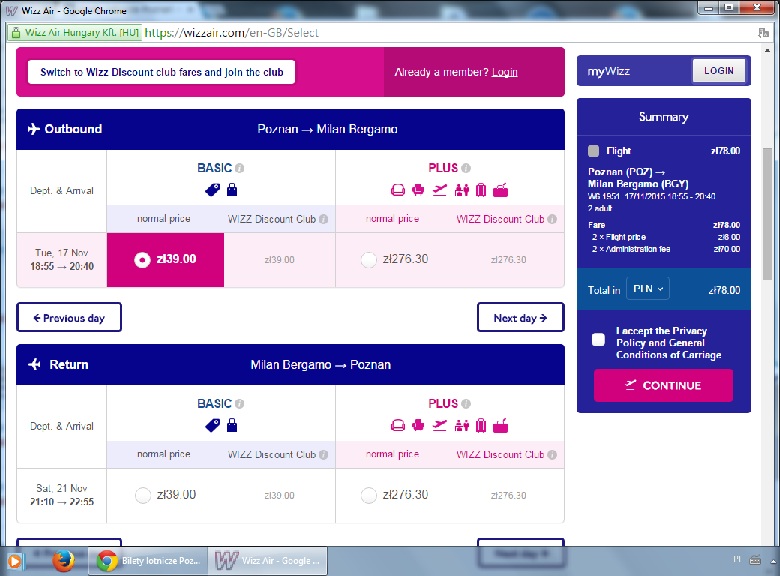Click Return PLUS first icon

click(x=398, y=426)
